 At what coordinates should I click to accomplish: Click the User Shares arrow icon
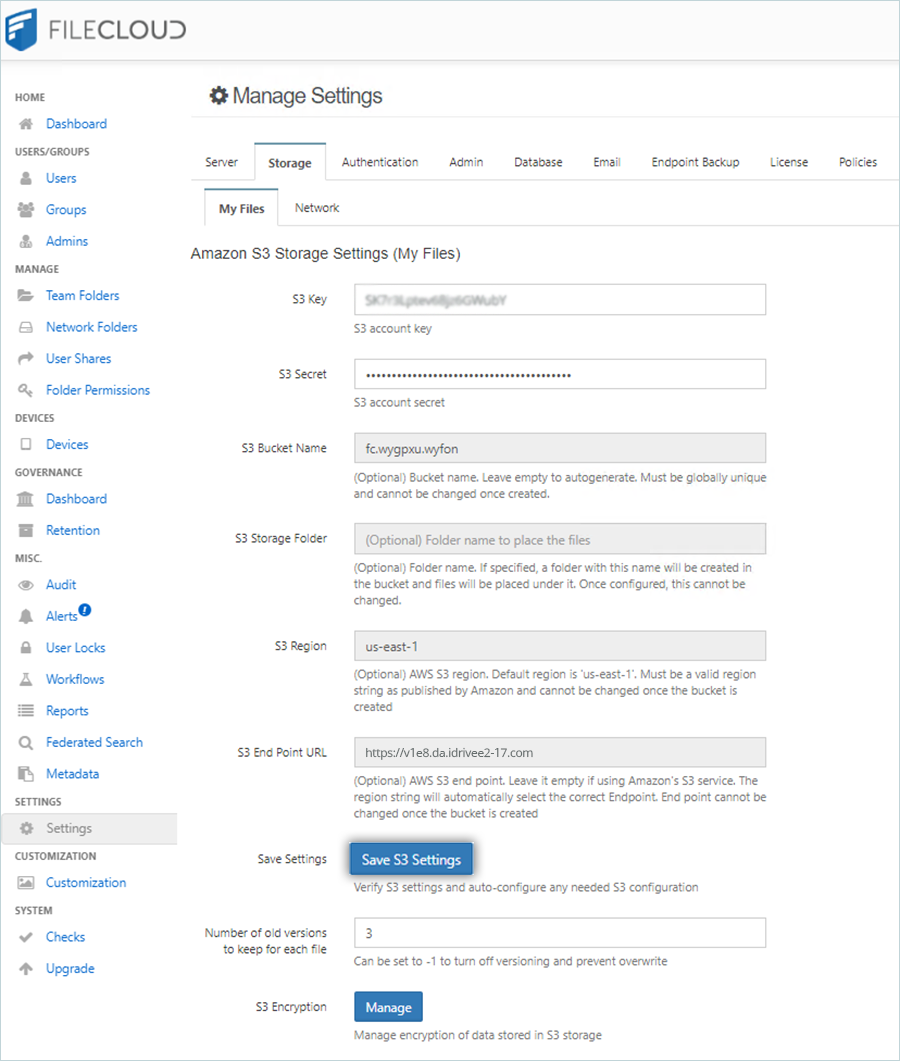tap(26, 359)
